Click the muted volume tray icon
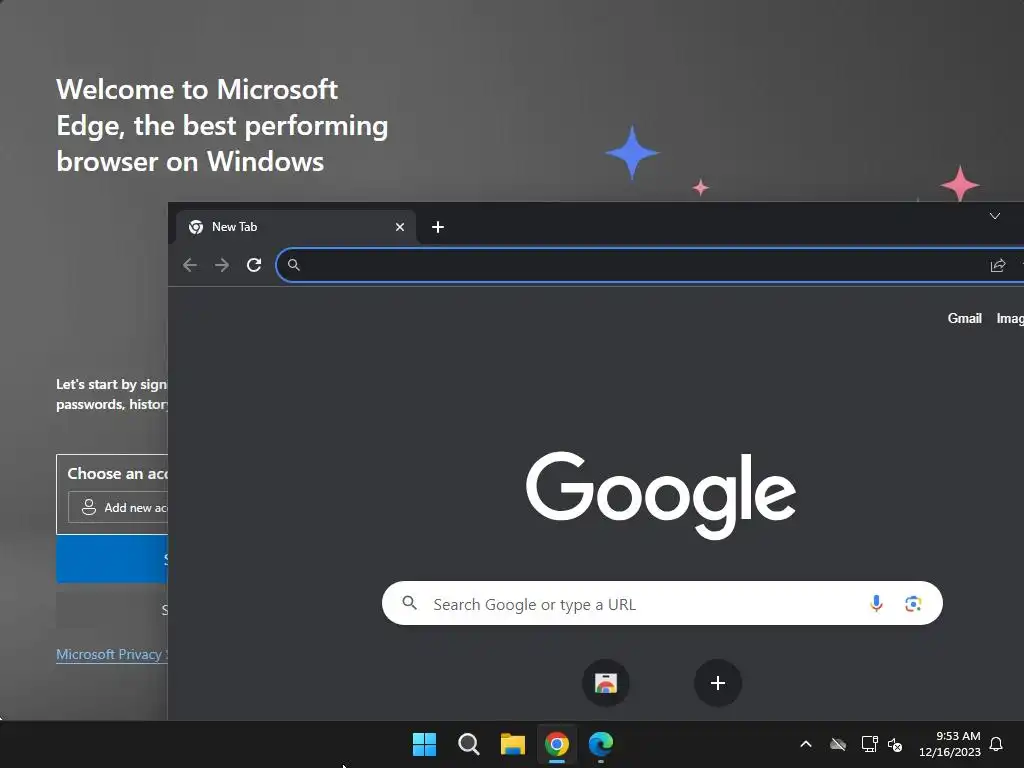 click(895, 744)
